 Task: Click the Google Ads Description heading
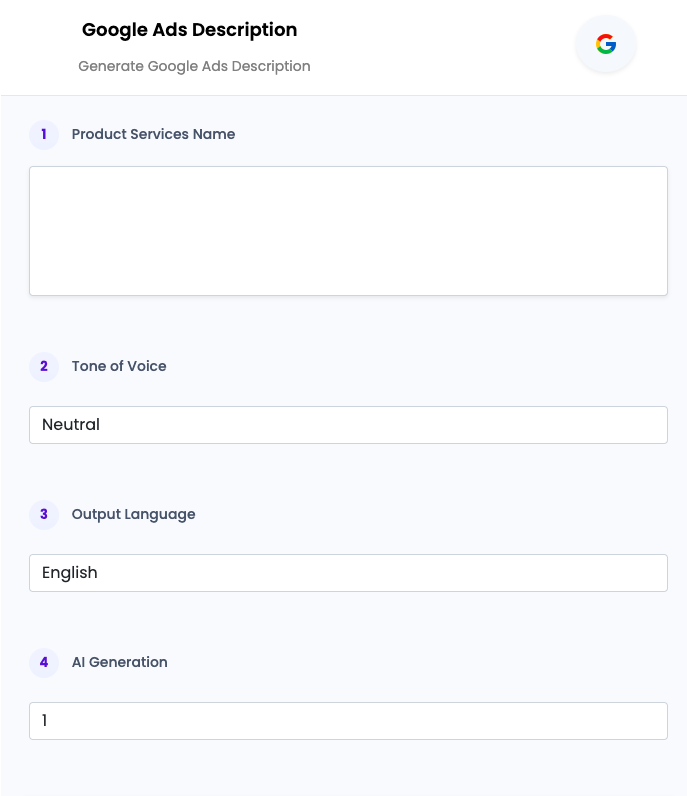pyautogui.click(x=189, y=30)
